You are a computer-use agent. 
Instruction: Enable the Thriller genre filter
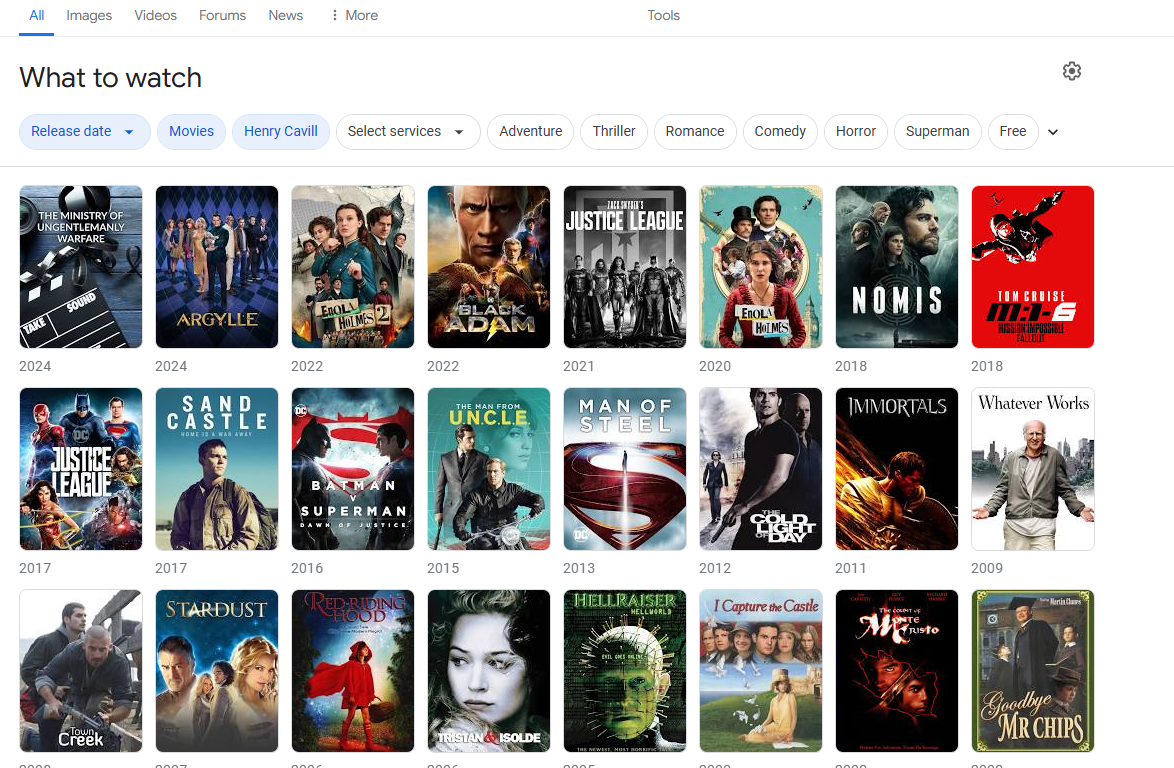pos(614,132)
